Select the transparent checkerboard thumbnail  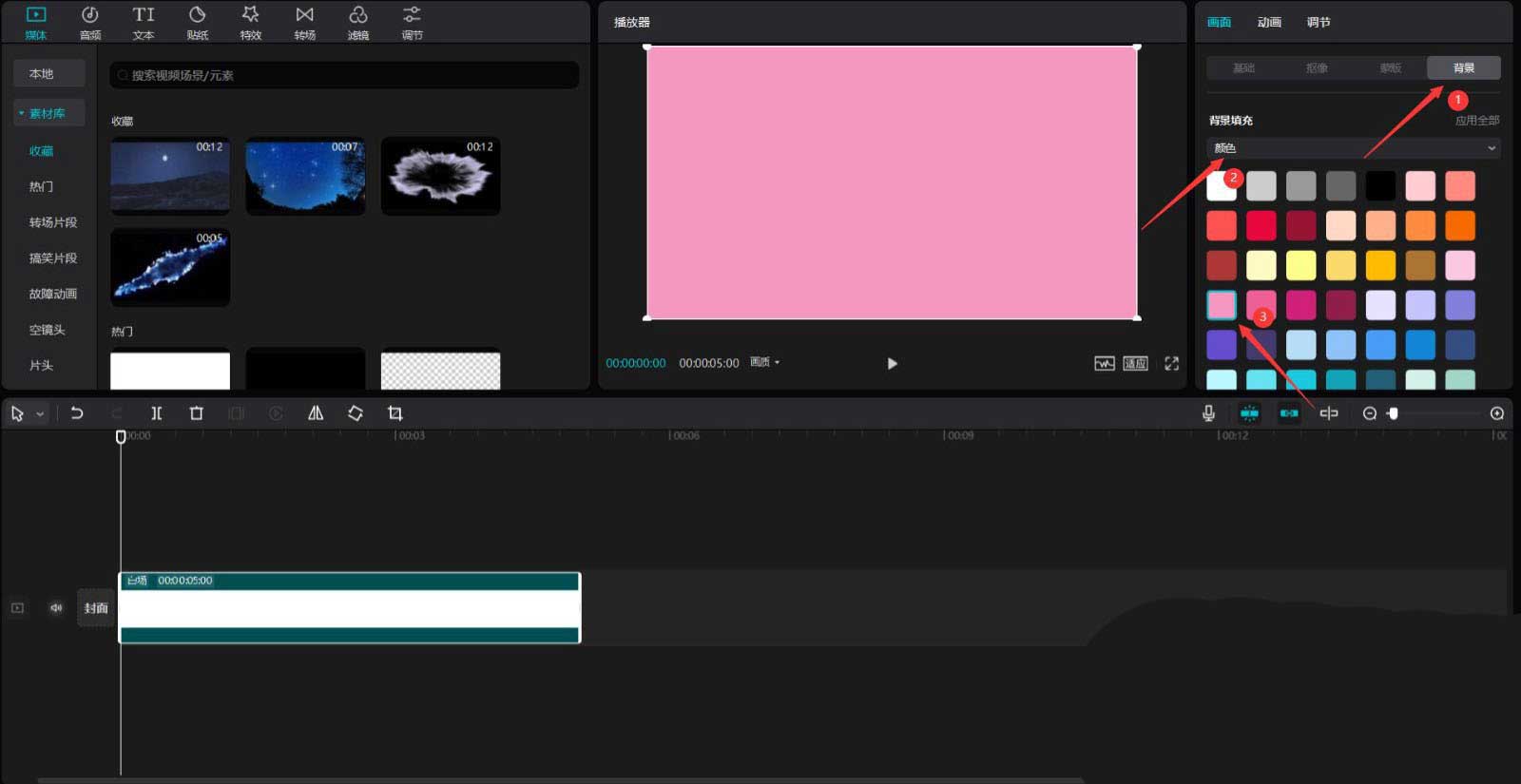(440, 371)
